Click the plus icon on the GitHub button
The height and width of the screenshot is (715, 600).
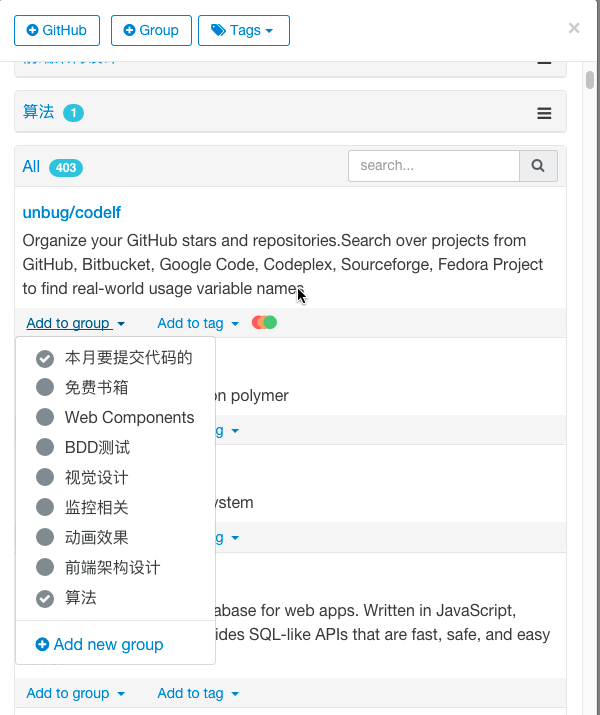(33, 31)
